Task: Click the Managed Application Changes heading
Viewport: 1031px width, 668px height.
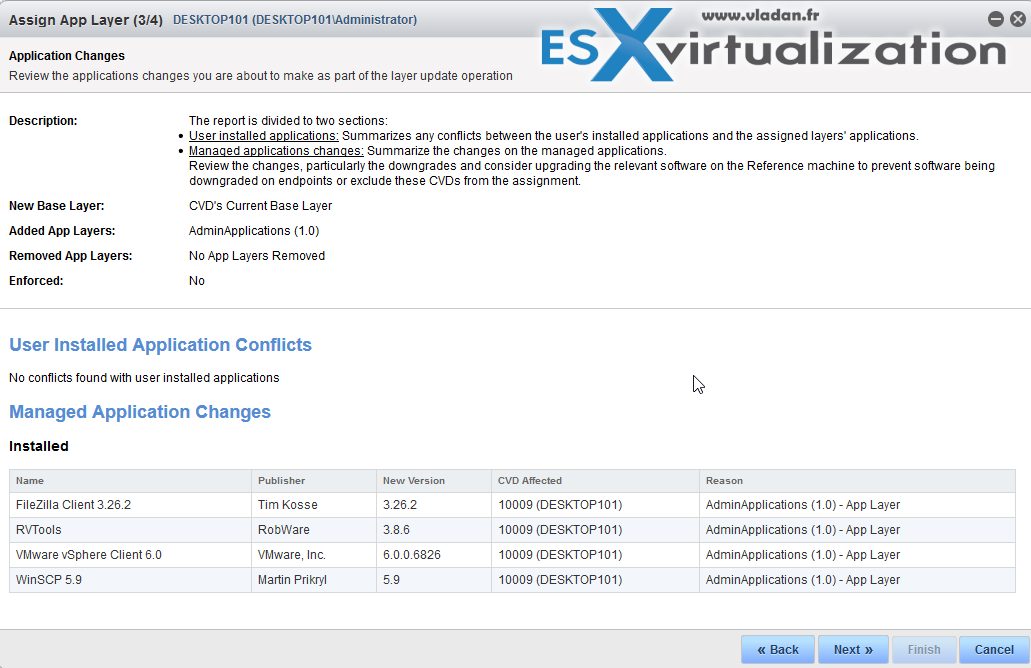Action: click(x=140, y=412)
